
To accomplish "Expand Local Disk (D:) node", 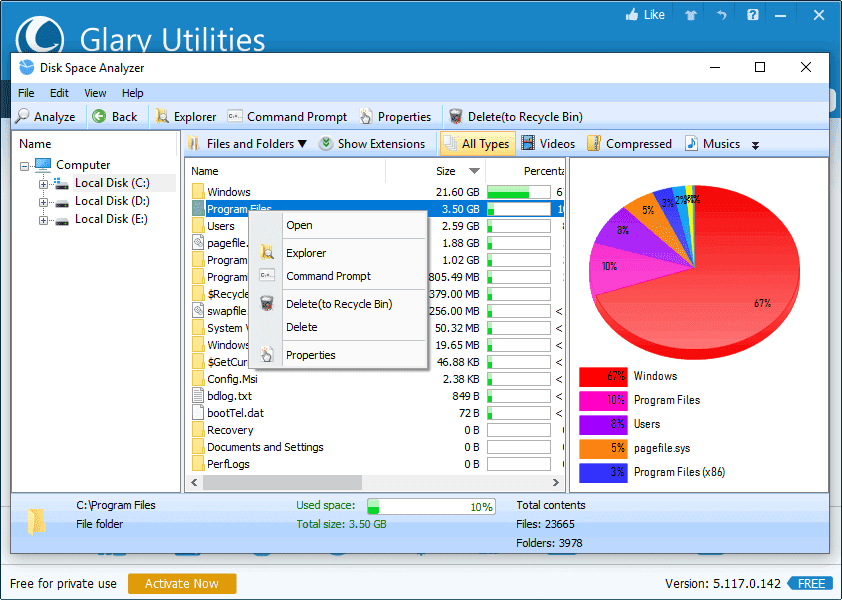I will (x=43, y=203).
